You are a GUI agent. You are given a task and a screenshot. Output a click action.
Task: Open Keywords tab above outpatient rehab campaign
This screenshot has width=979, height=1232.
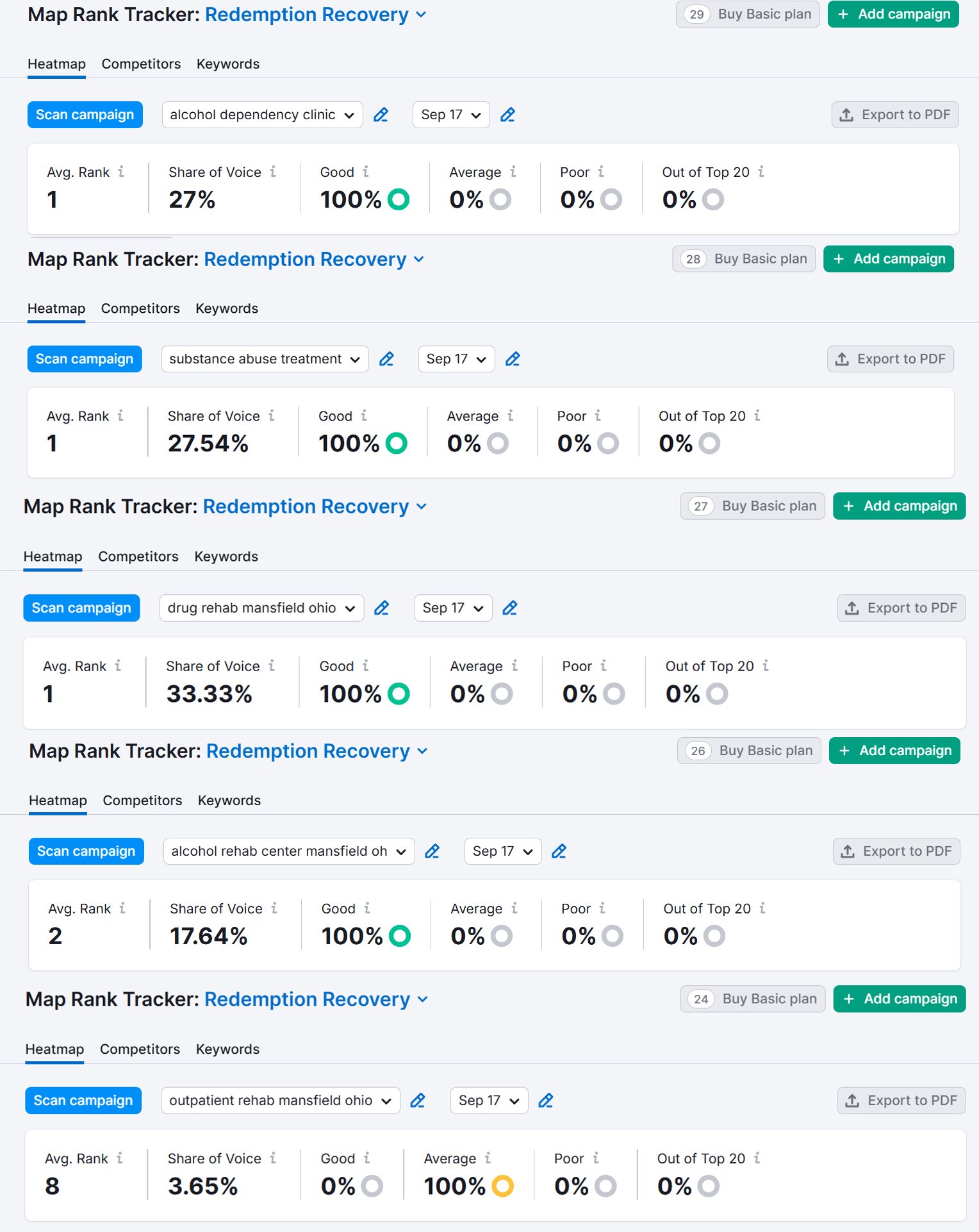click(x=227, y=1049)
